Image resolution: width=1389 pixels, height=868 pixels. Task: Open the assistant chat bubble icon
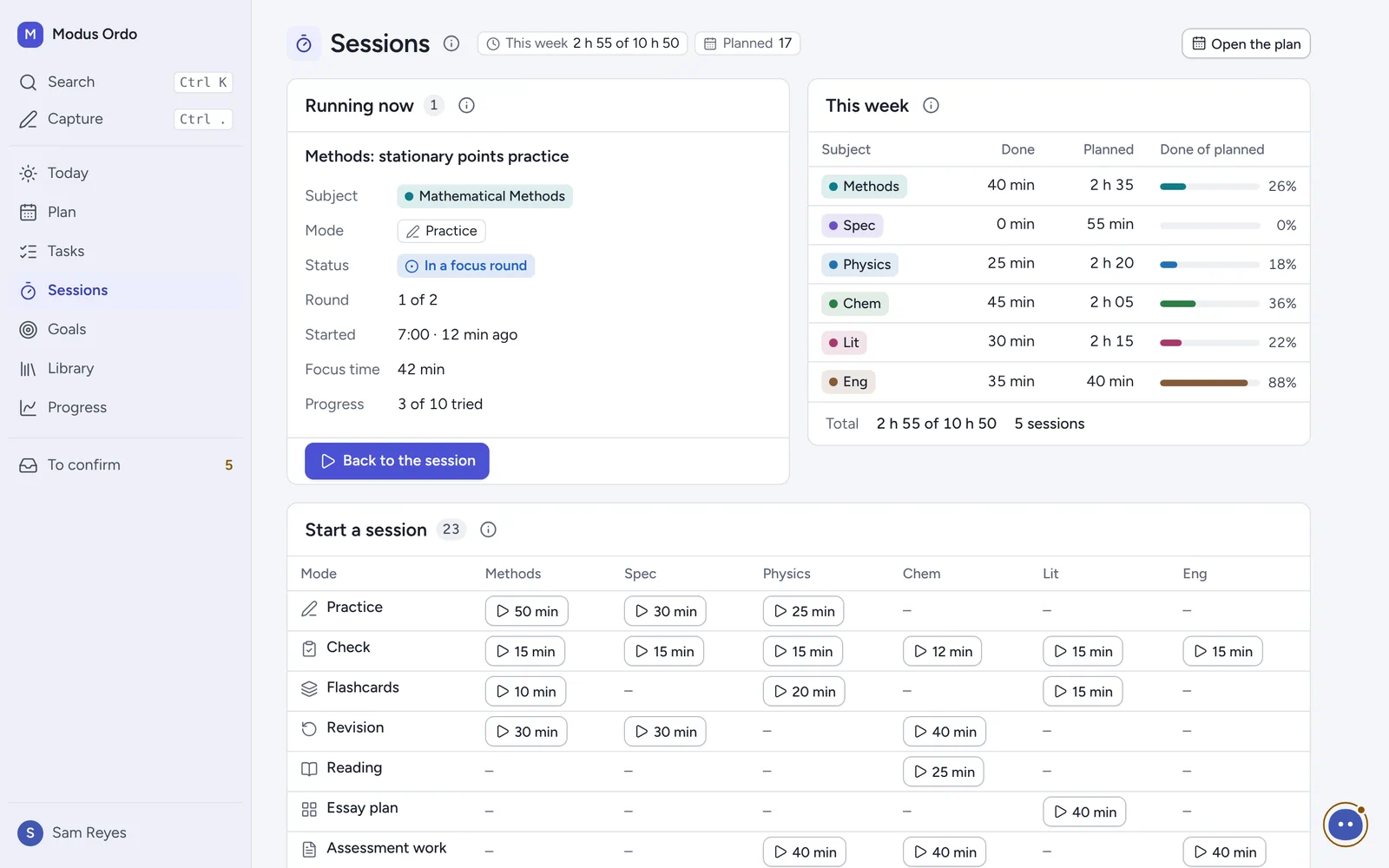(1346, 825)
